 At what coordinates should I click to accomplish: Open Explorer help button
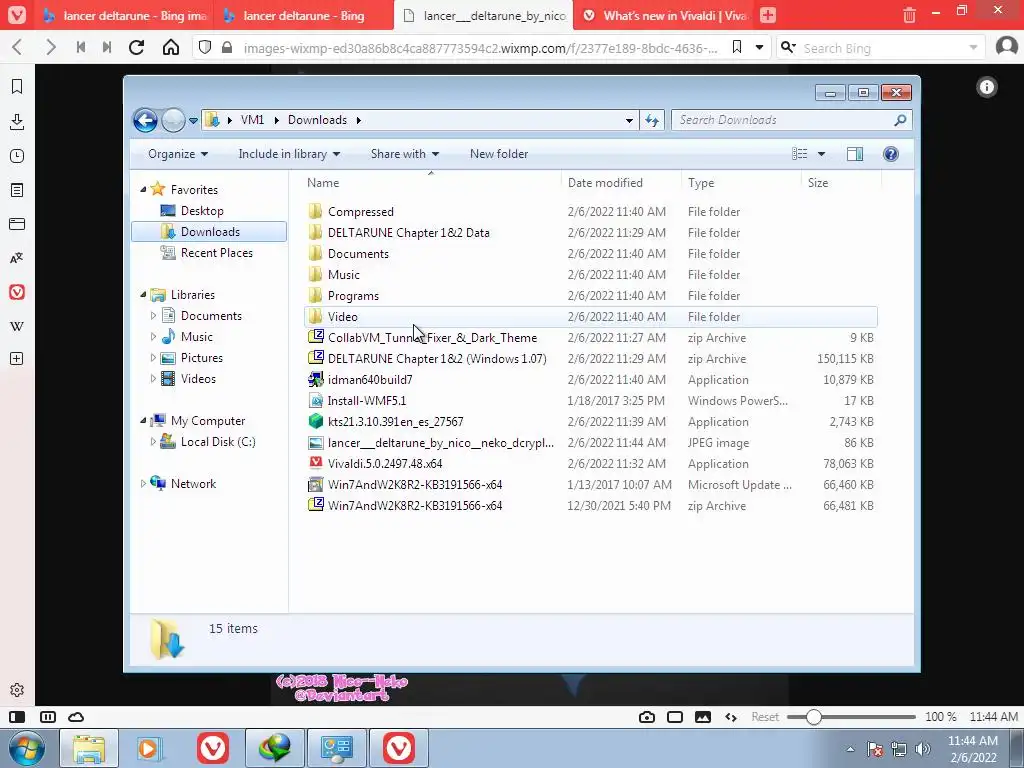coord(890,154)
